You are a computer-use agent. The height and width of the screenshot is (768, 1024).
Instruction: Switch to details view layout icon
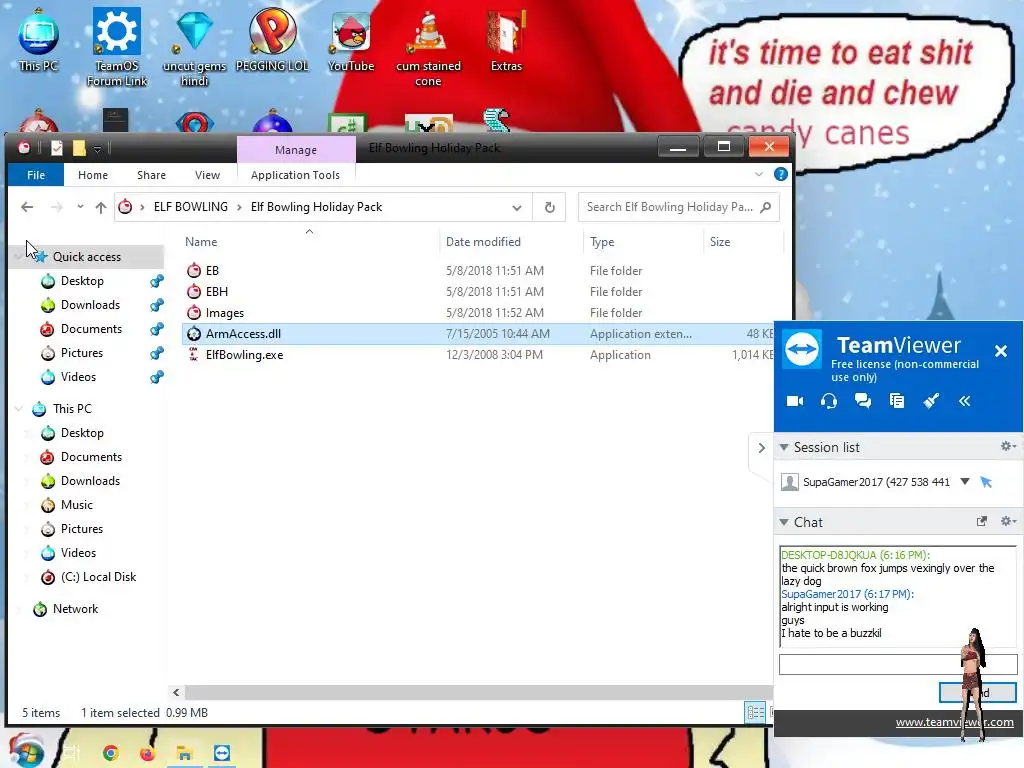[755, 712]
